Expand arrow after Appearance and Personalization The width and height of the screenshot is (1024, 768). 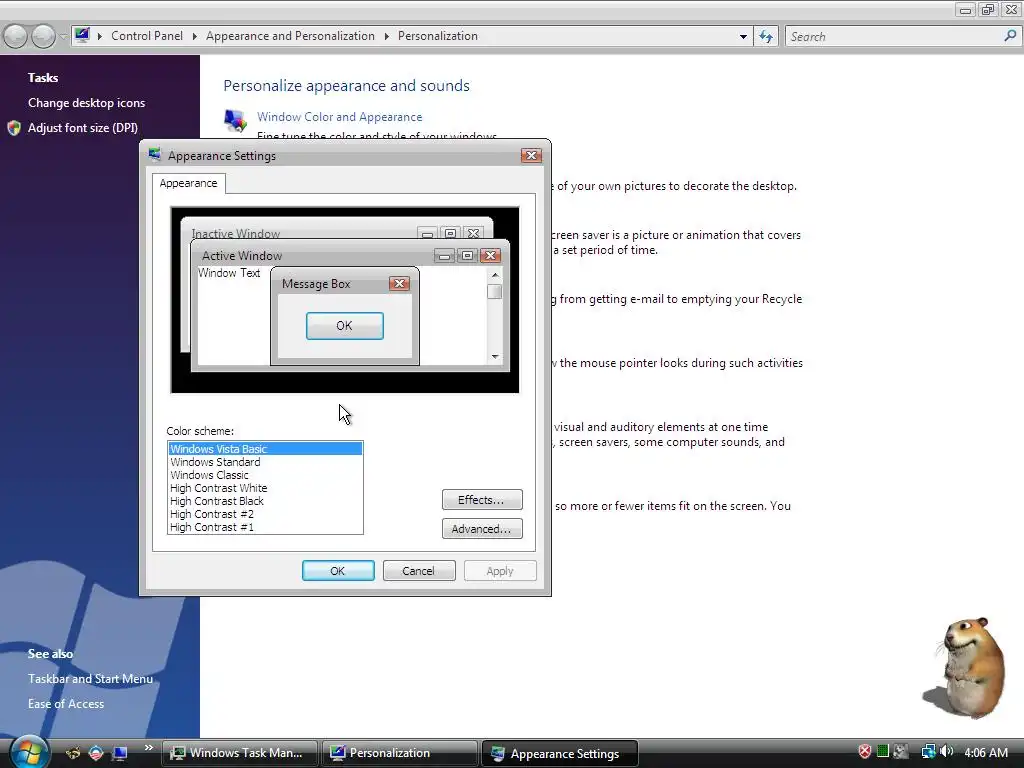pyautogui.click(x=387, y=37)
